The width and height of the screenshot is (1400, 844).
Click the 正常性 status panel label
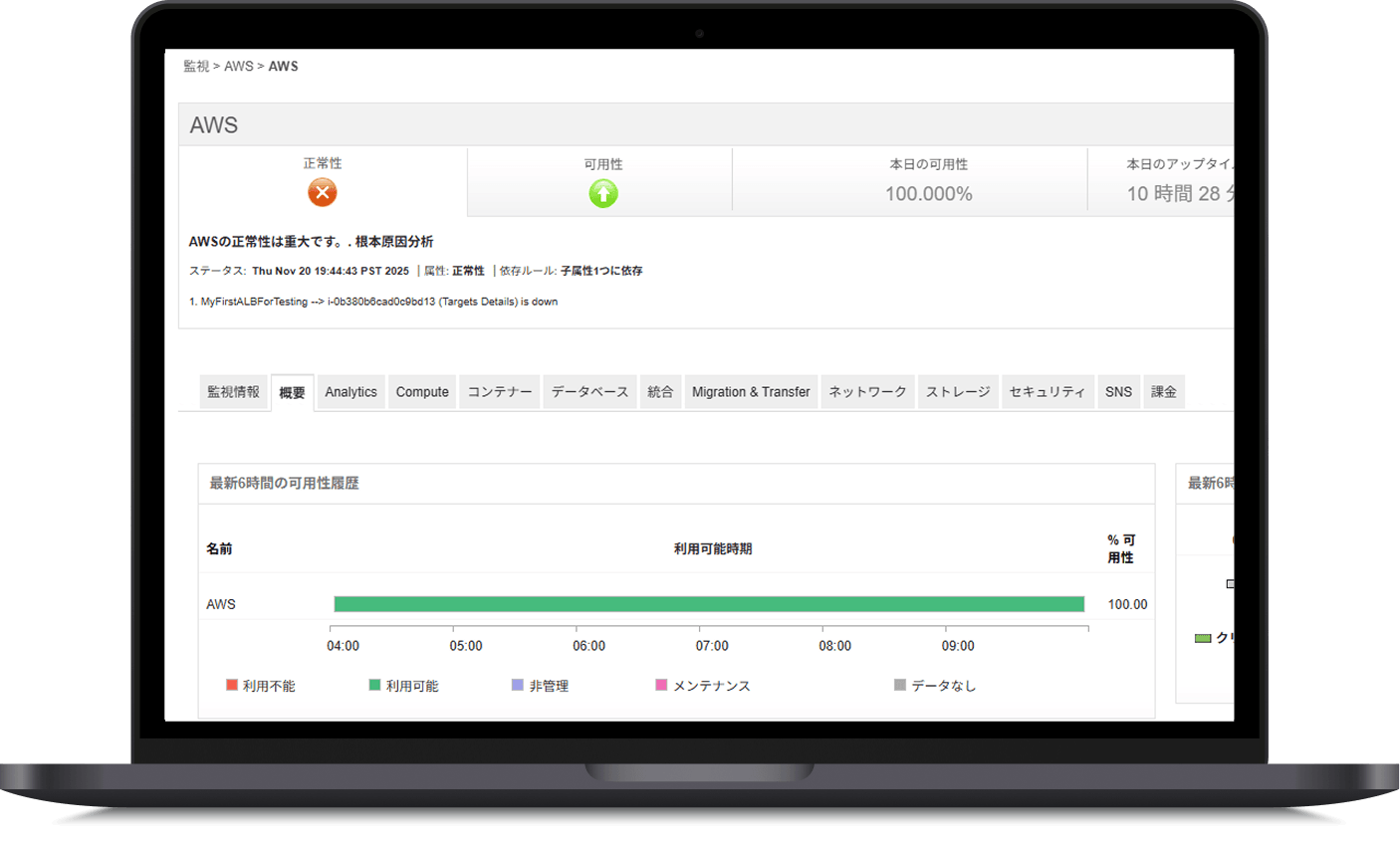click(x=323, y=163)
